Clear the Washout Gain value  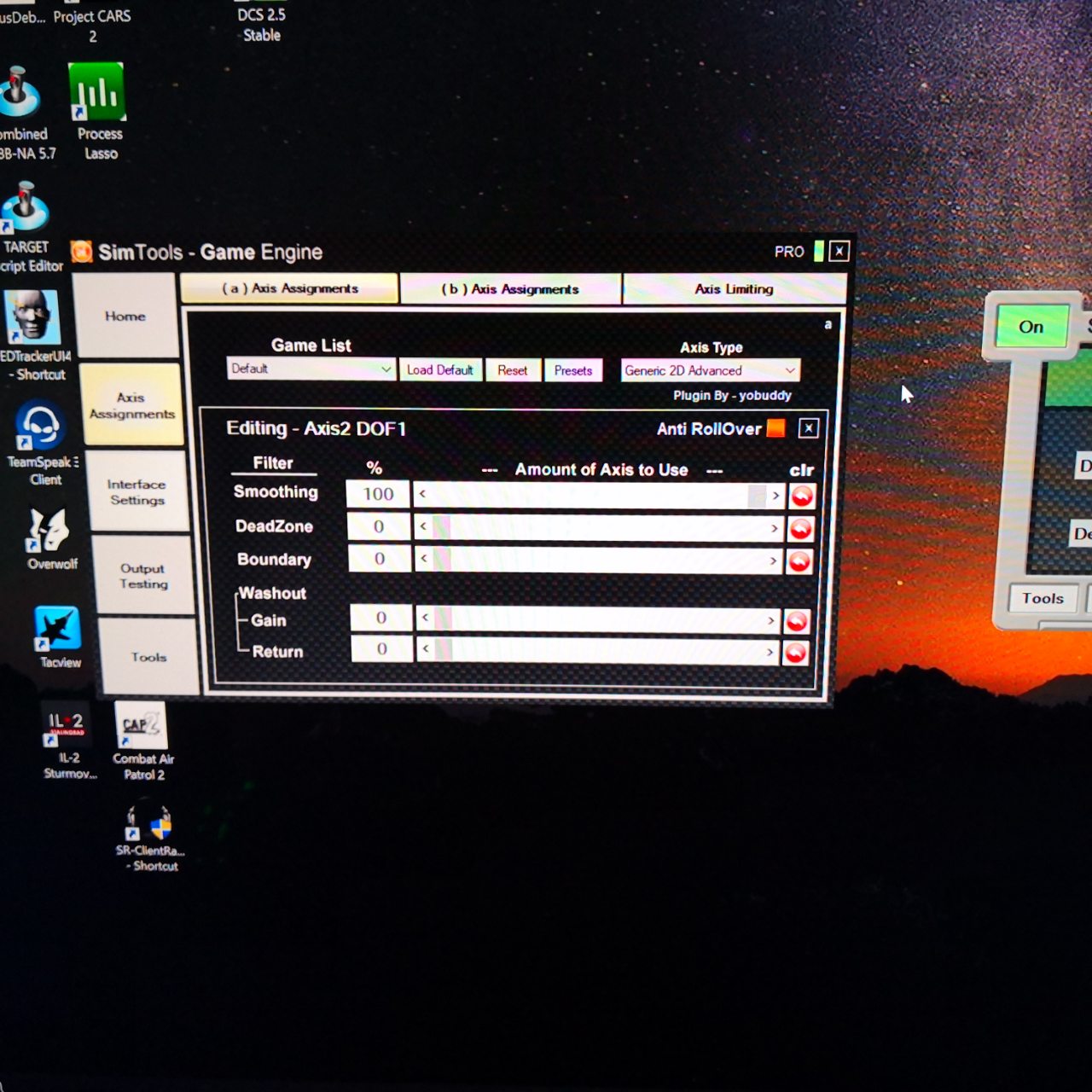pos(797,622)
